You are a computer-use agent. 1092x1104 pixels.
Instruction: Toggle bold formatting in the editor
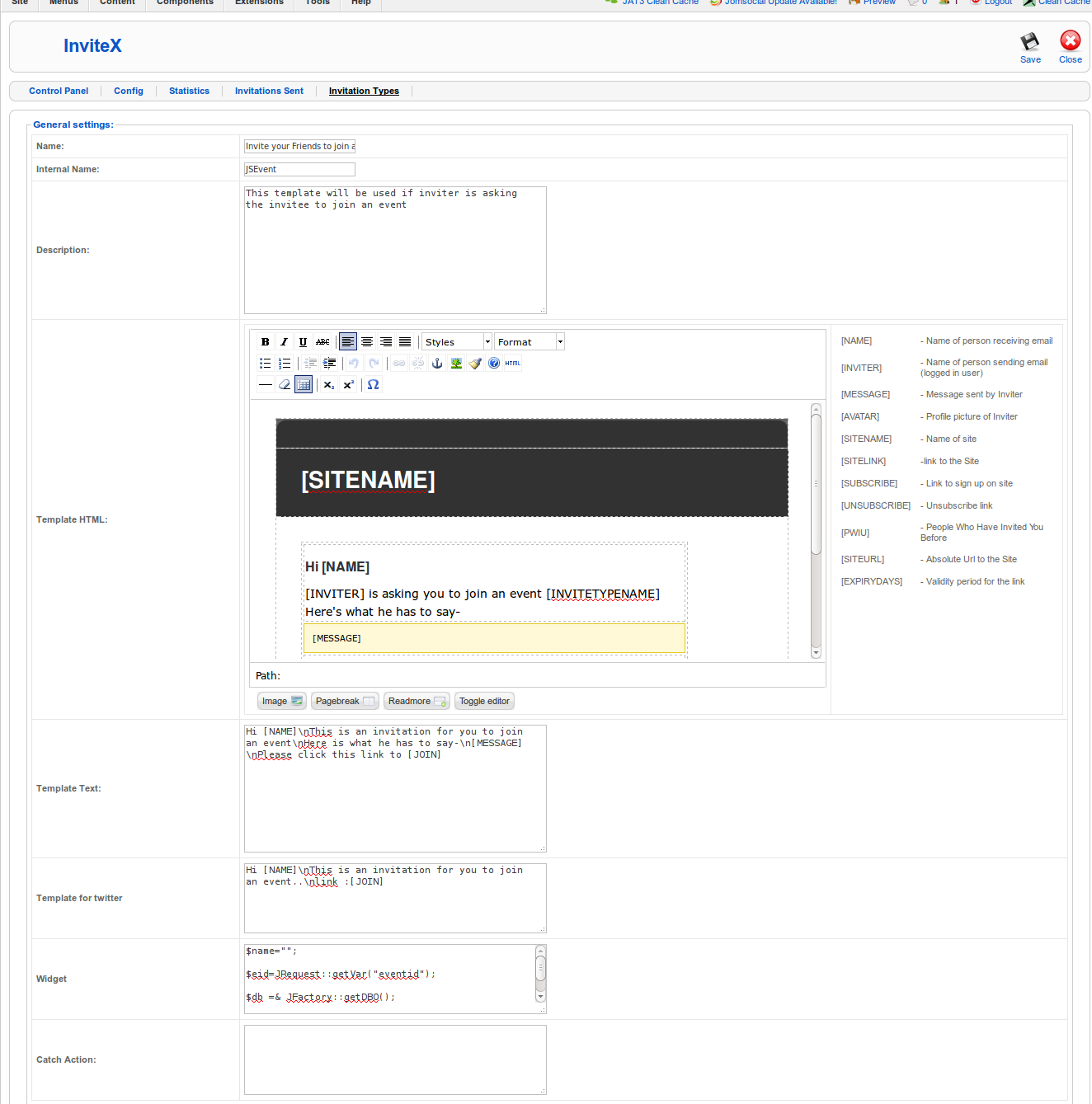tap(265, 341)
